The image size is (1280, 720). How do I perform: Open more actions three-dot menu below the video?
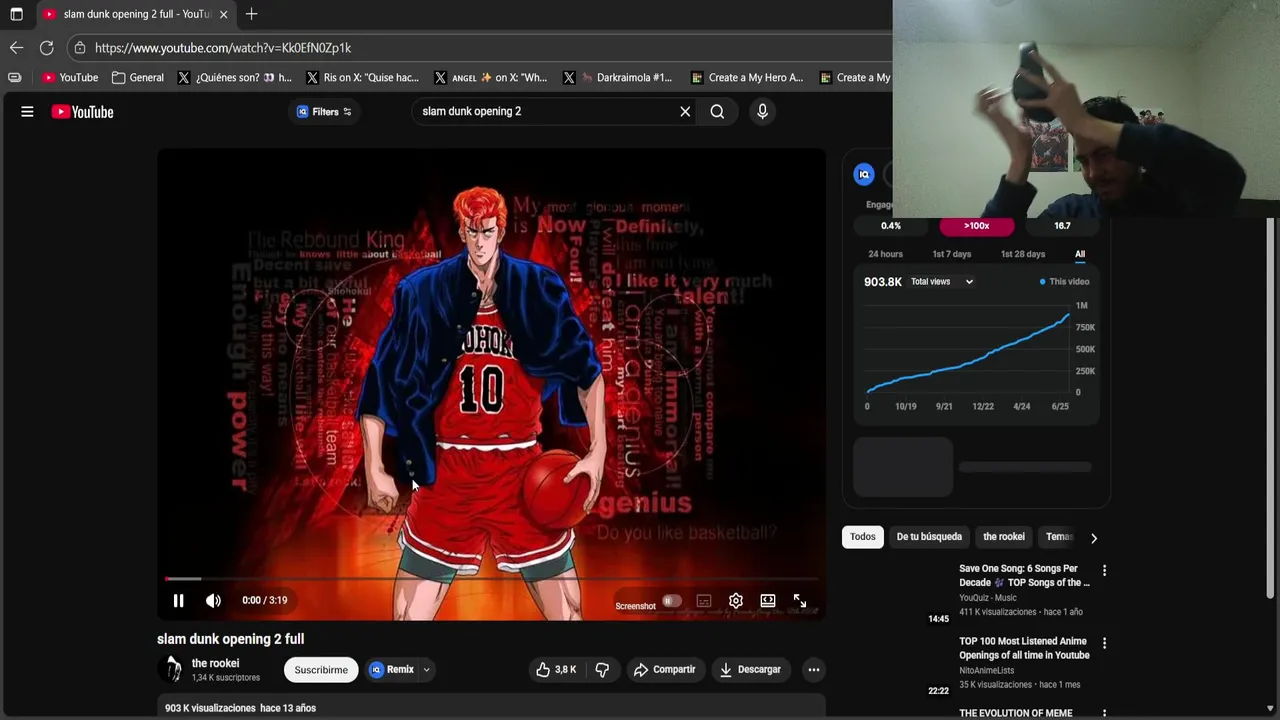814,669
